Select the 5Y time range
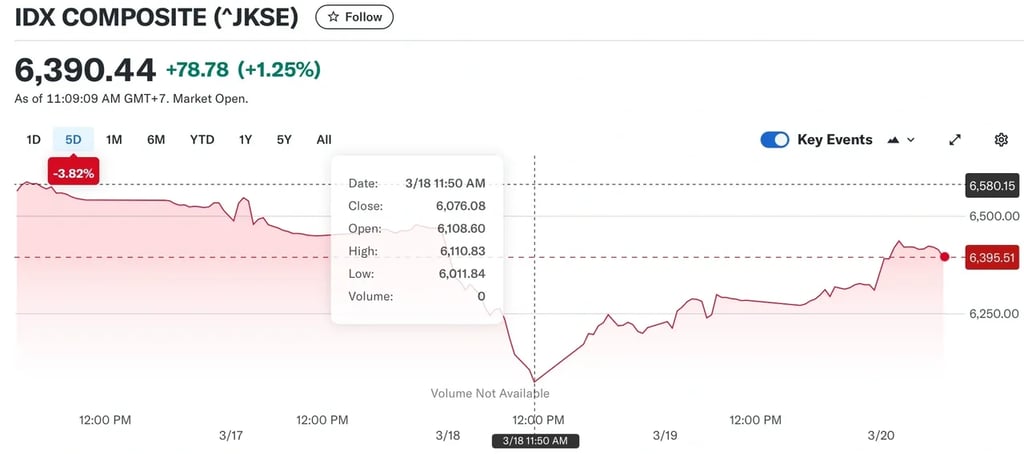Viewport: 1024px width, 454px height. [x=284, y=140]
